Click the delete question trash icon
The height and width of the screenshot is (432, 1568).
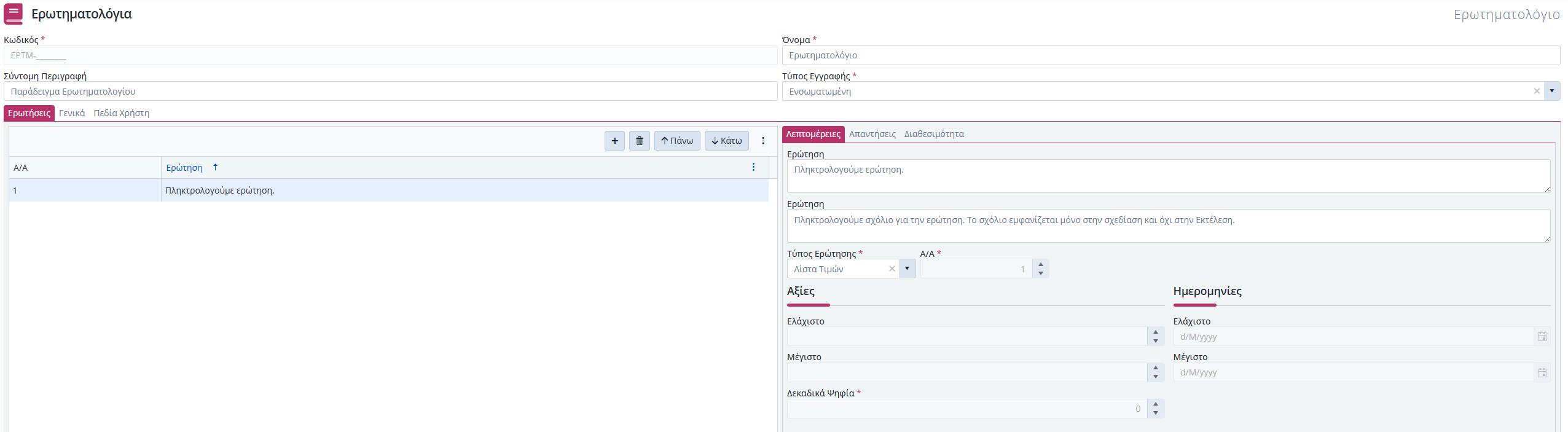click(639, 141)
